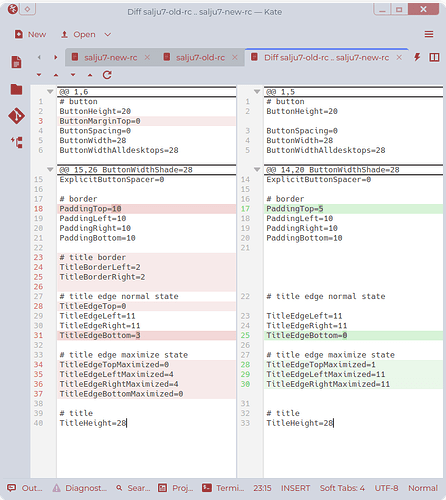Click the Open button
Screen dimensions: 446x500
(78, 34)
